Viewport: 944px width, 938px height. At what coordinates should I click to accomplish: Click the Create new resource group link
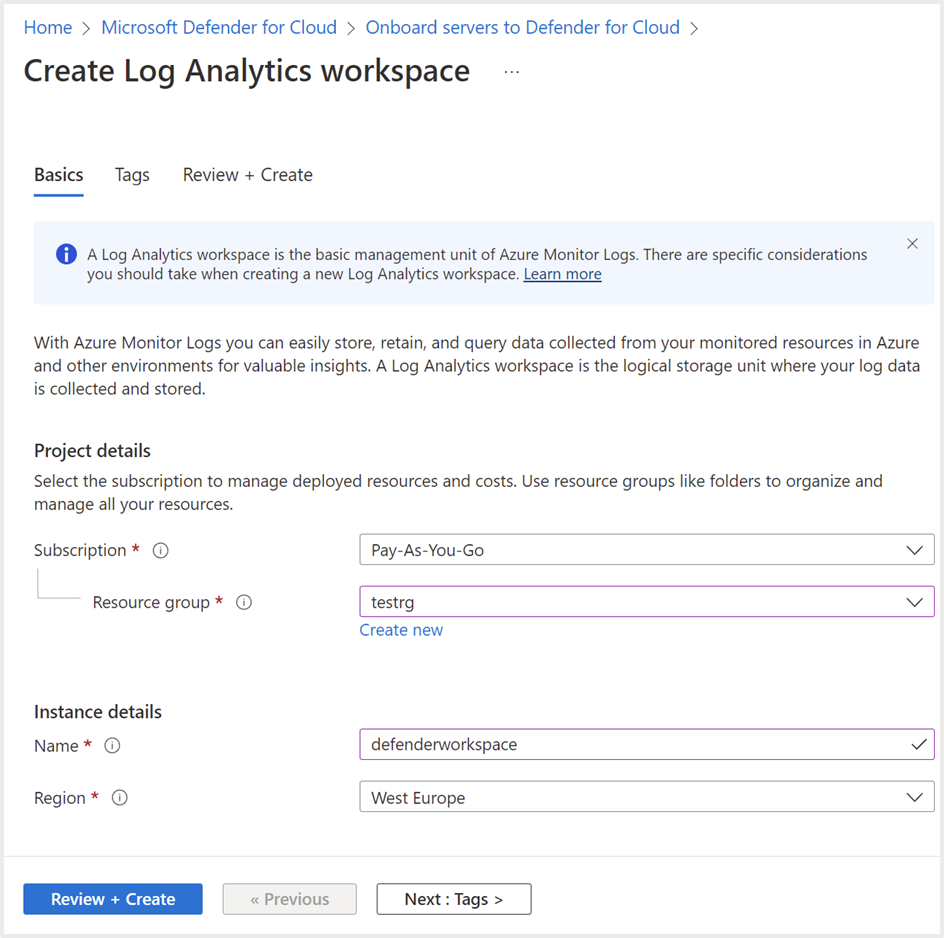click(x=401, y=630)
